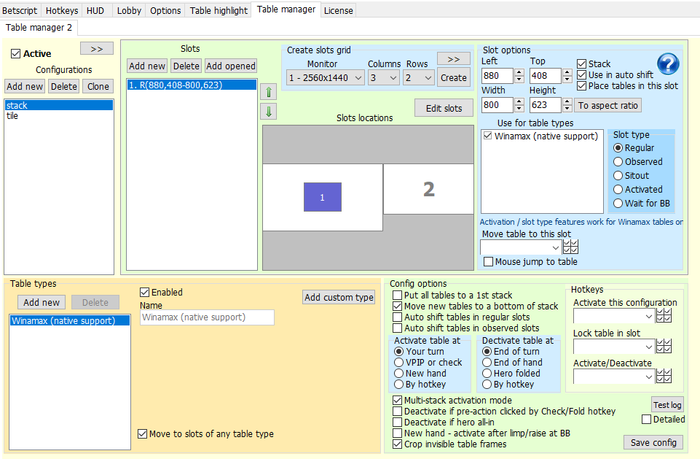700x459 pixels.
Task: Select Wait for BB slot type
Action: pos(618,203)
